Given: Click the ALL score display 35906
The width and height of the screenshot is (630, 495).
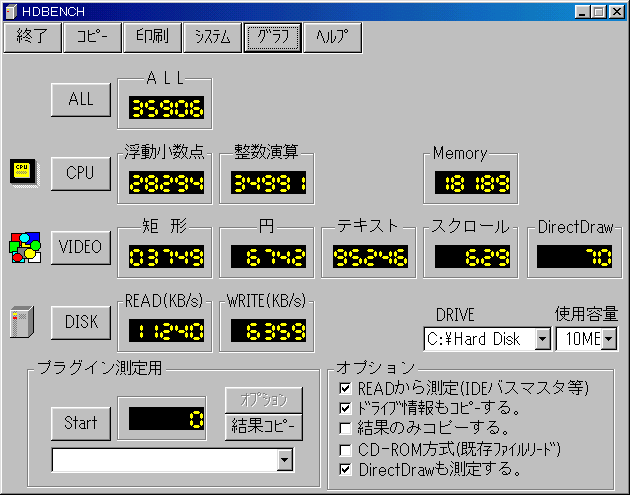Looking at the screenshot, I should click(x=166, y=108).
